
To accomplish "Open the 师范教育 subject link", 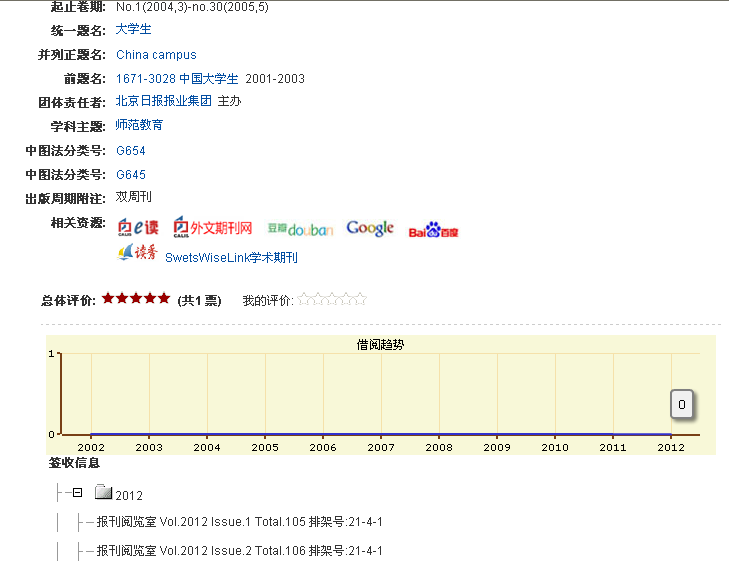I will coord(139,125).
